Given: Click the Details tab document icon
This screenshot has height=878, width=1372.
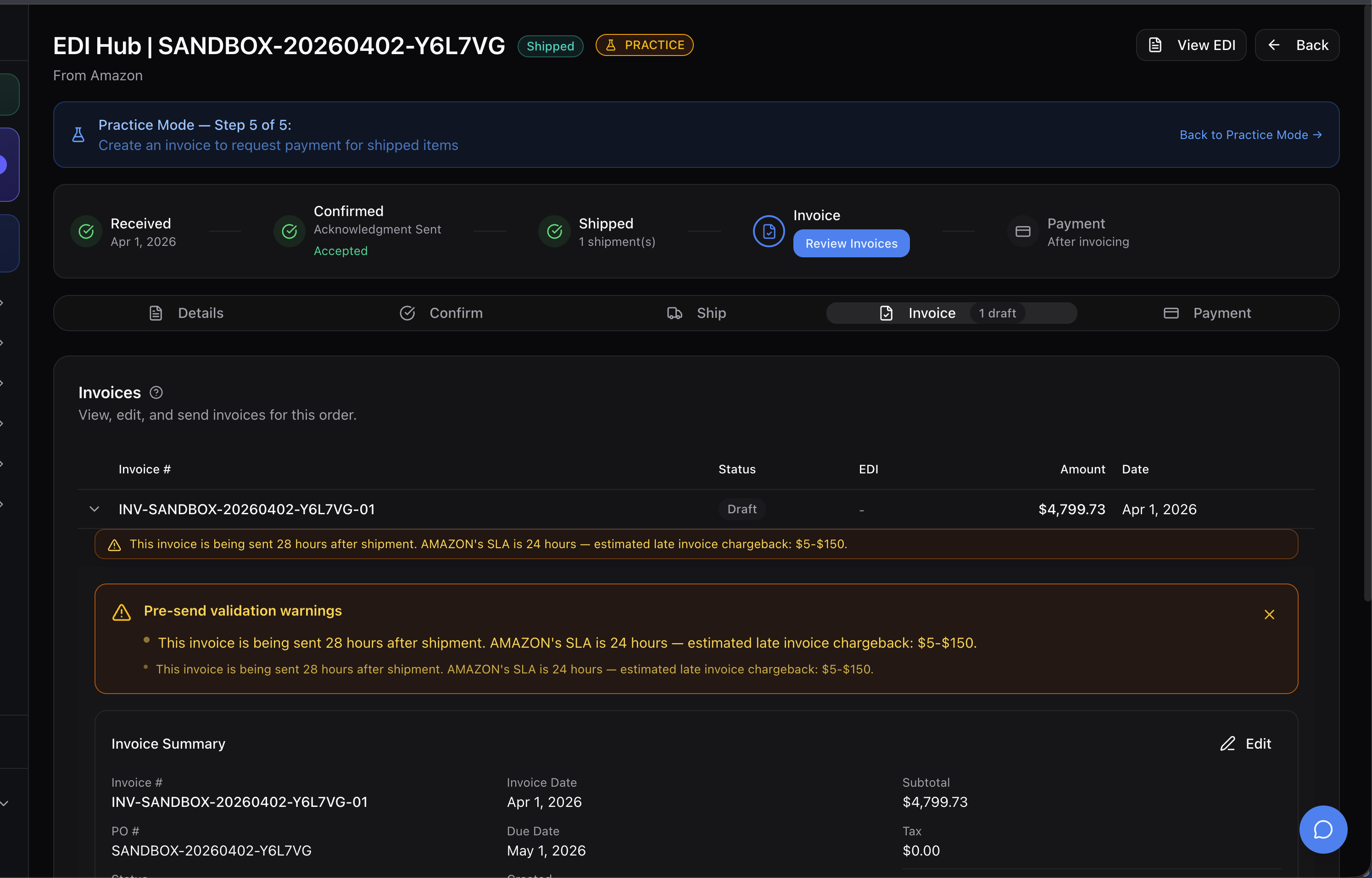Looking at the screenshot, I should tap(156, 313).
